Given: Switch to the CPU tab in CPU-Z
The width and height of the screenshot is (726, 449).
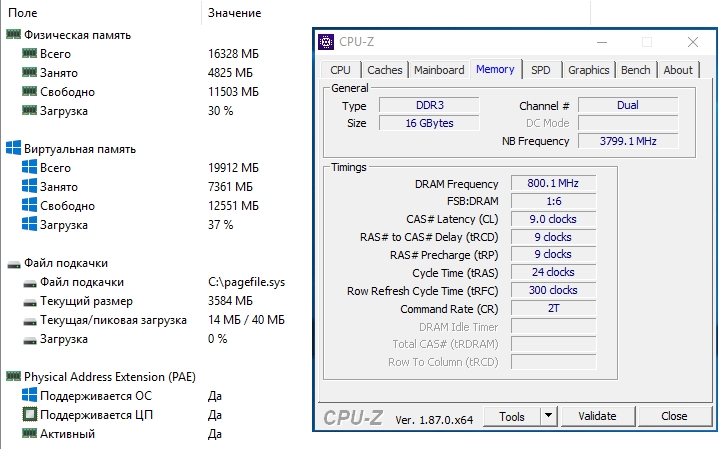Looking at the screenshot, I should pyautogui.click(x=340, y=70).
